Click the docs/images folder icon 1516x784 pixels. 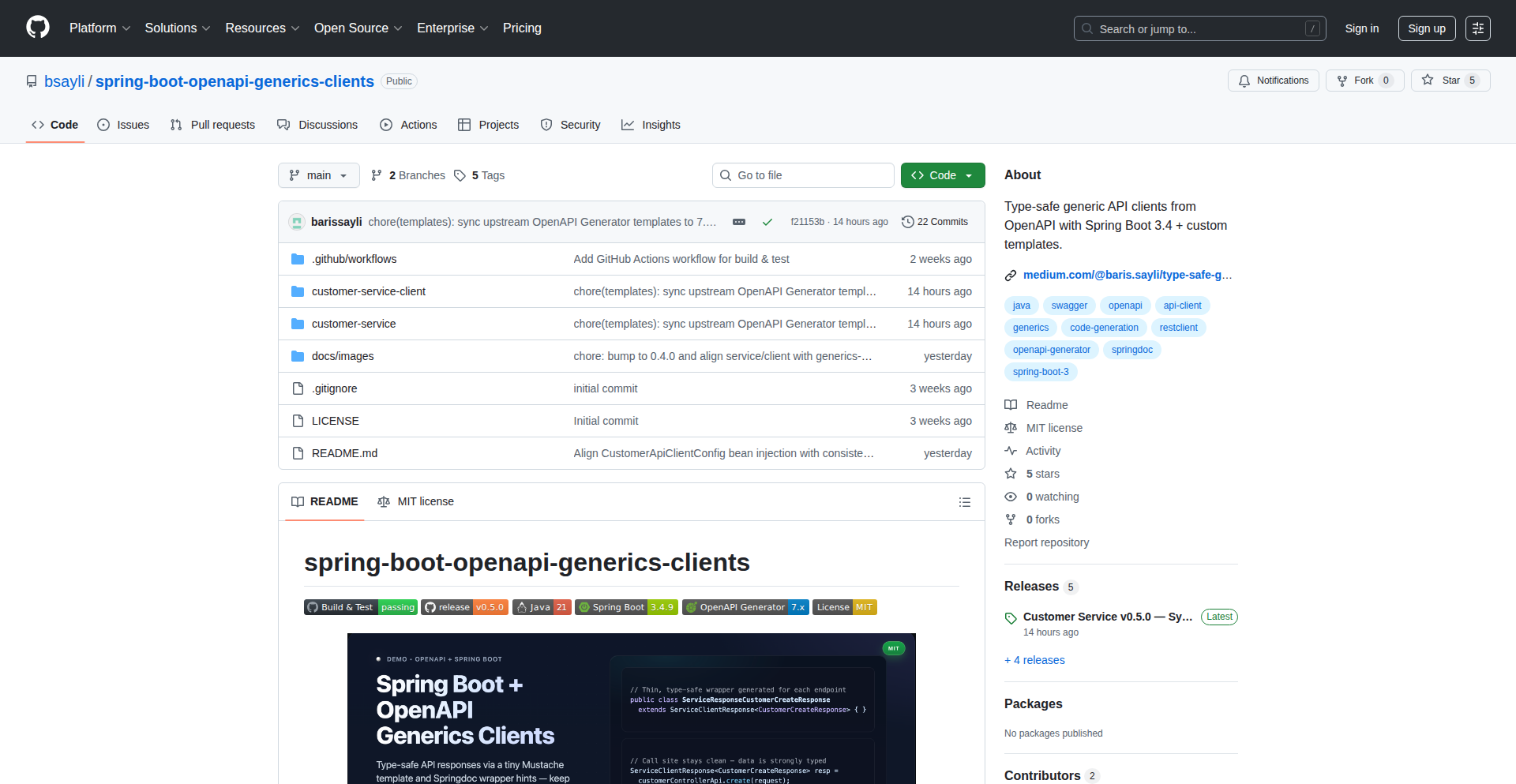pos(298,356)
